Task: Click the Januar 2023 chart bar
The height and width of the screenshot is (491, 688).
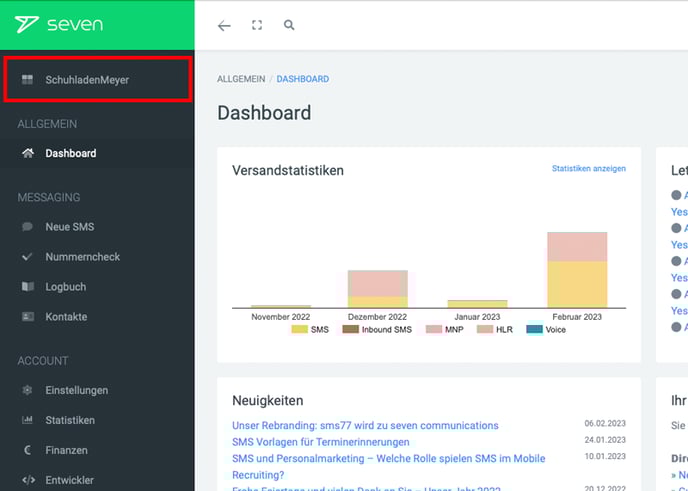Action: [x=477, y=304]
